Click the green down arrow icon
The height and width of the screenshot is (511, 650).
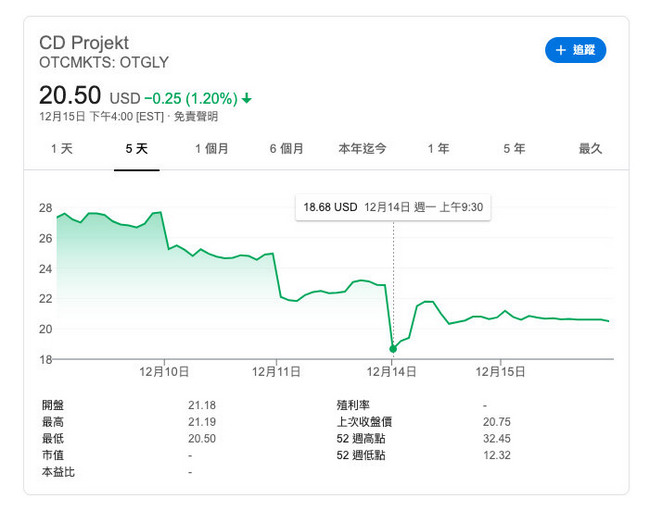pyautogui.click(x=247, y=98)
